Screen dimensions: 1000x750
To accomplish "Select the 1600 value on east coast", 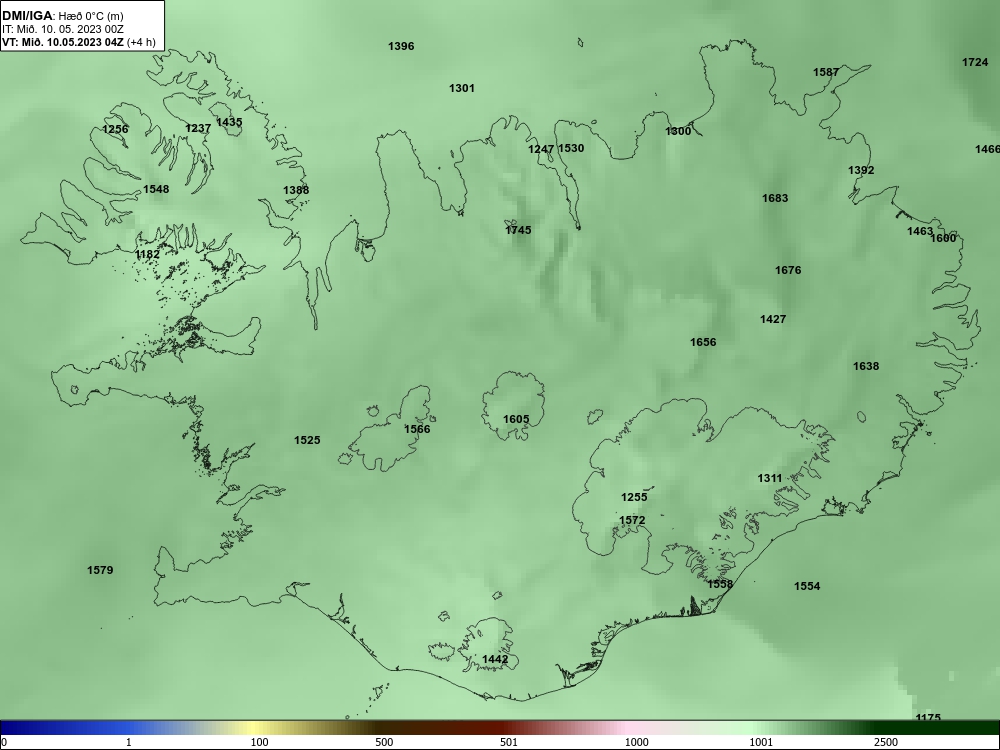I will [x=943, y=238].
